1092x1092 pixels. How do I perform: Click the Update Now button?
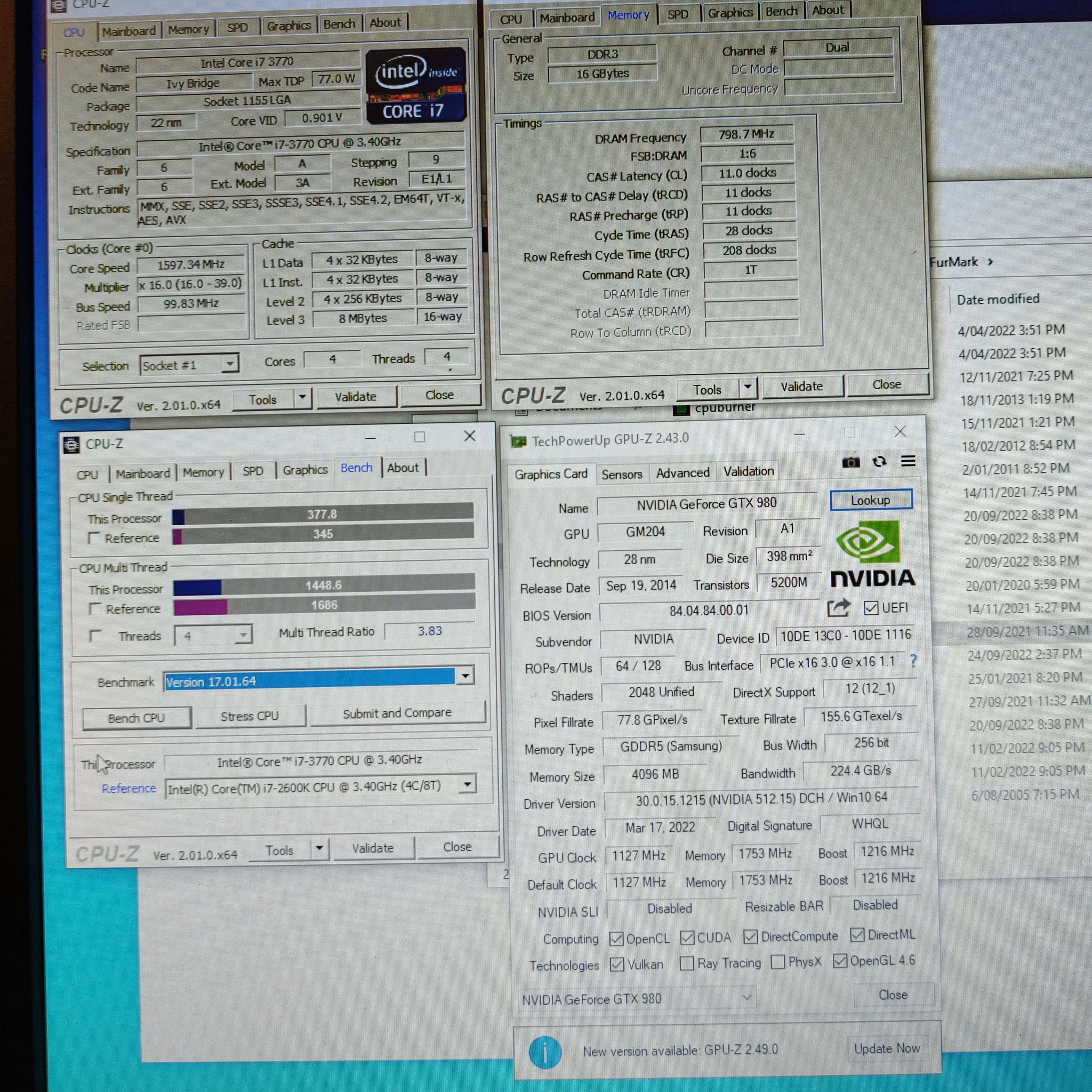coord(886,1048)
